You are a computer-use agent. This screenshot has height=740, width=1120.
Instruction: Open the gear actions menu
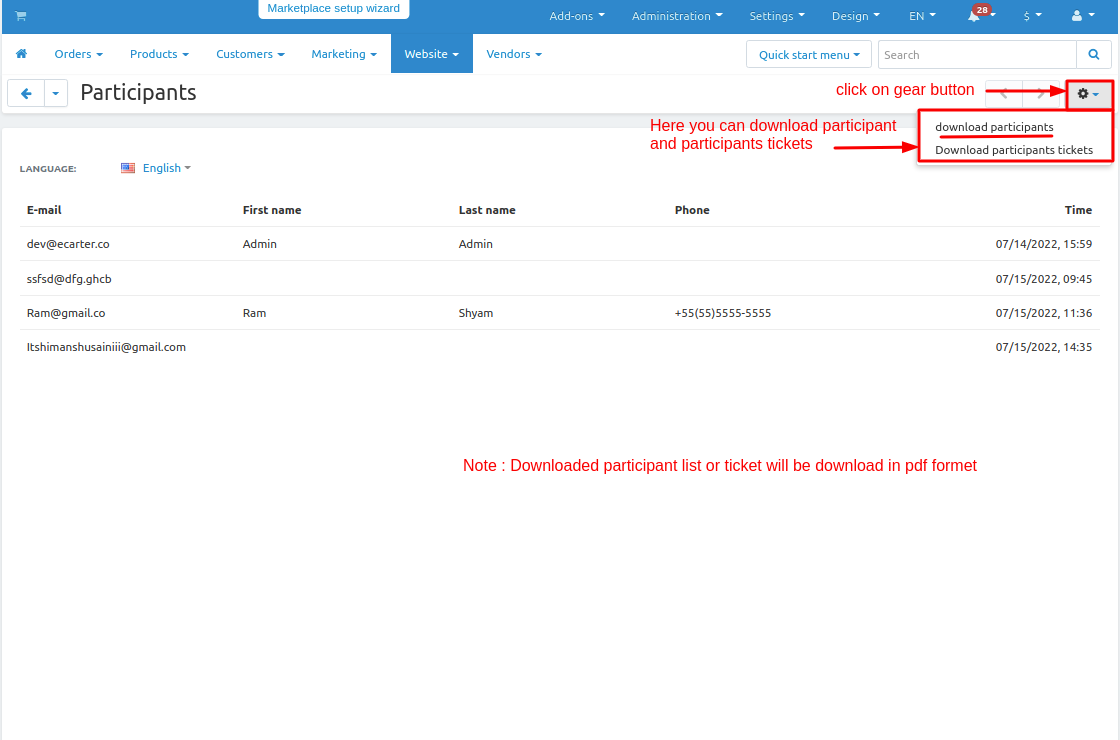point(1088,94)
